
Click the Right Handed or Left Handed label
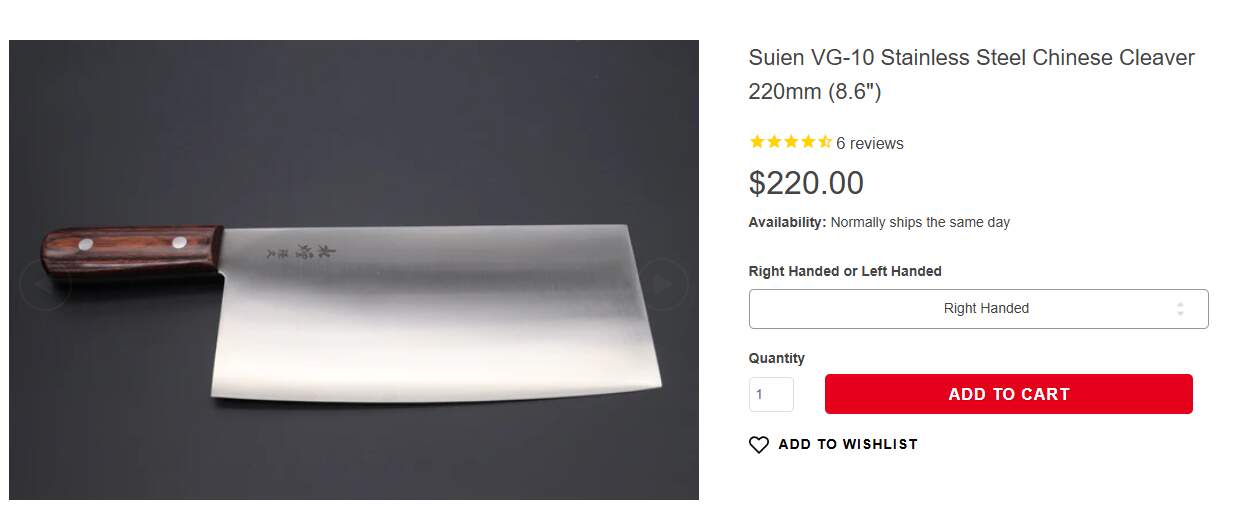[845, 271]
